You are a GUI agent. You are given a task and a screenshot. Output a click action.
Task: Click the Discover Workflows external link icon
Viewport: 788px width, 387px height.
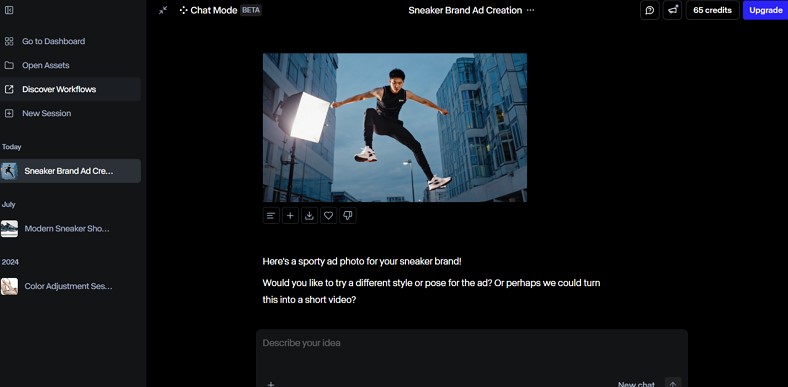click(x=9, y=89)
